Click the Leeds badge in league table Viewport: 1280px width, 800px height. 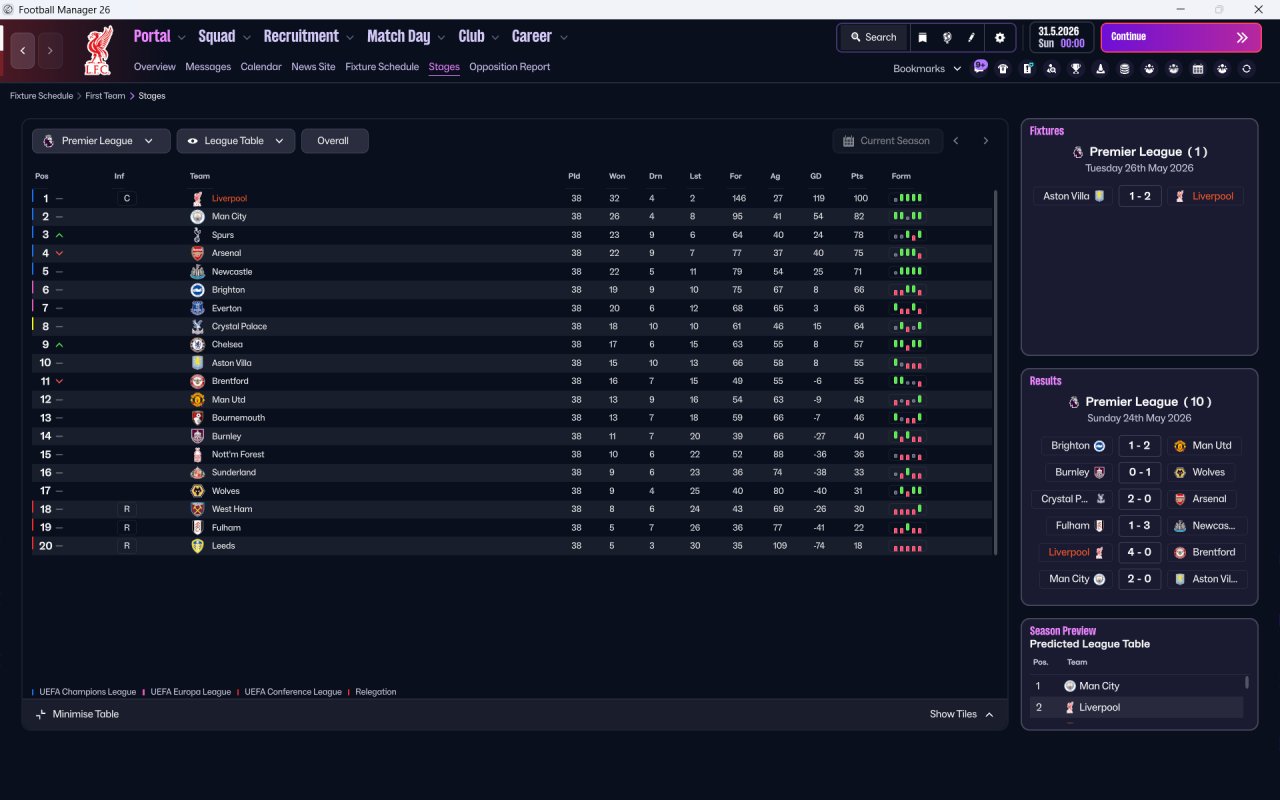(x=197, y=546)
